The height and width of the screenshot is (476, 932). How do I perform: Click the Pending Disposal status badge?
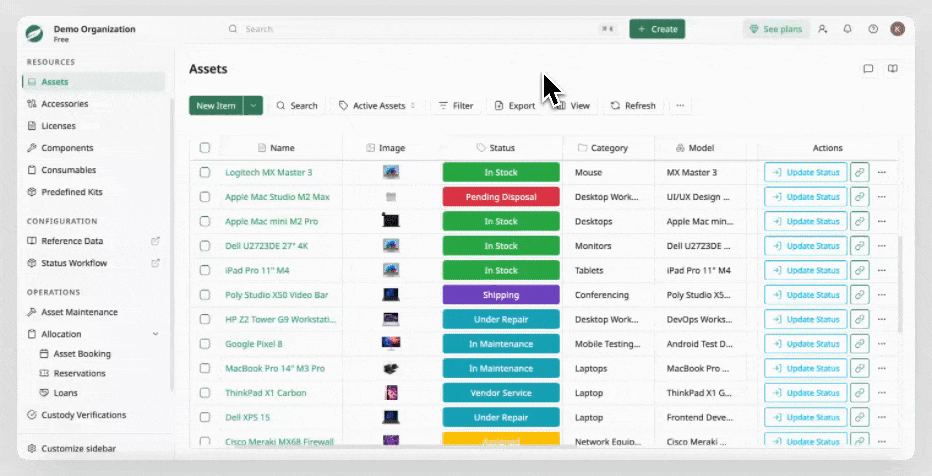501,197
